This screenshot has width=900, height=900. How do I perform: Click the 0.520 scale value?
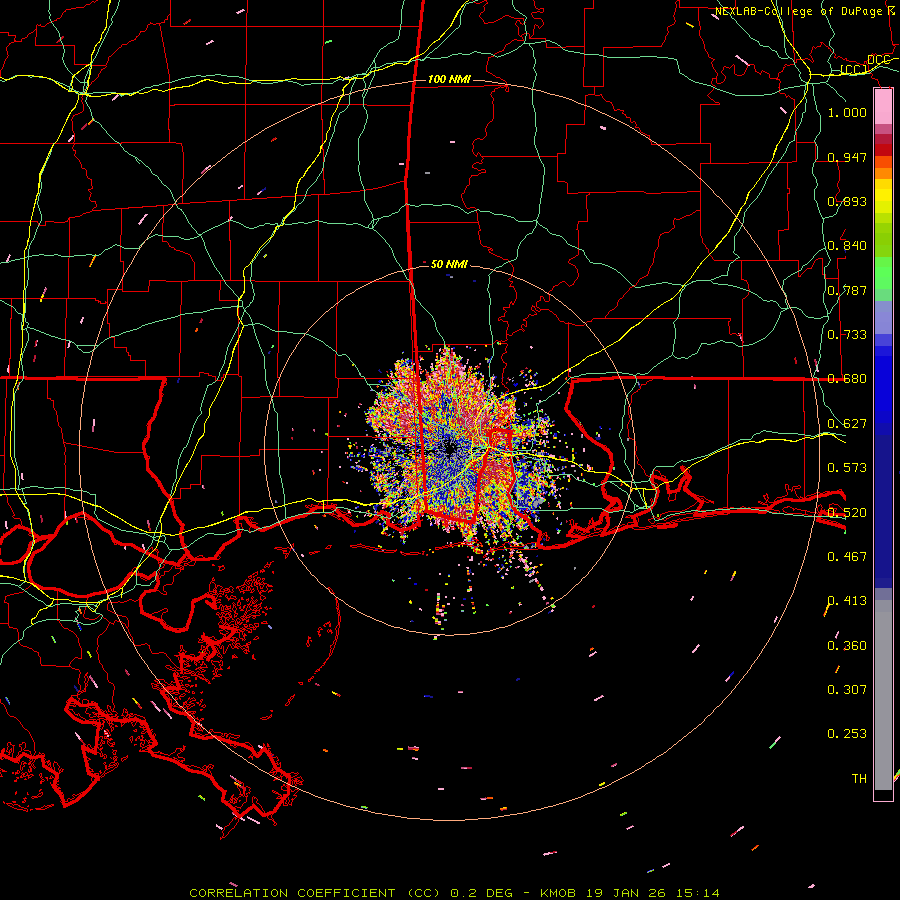pyautogui.click(x=847, y=512)
